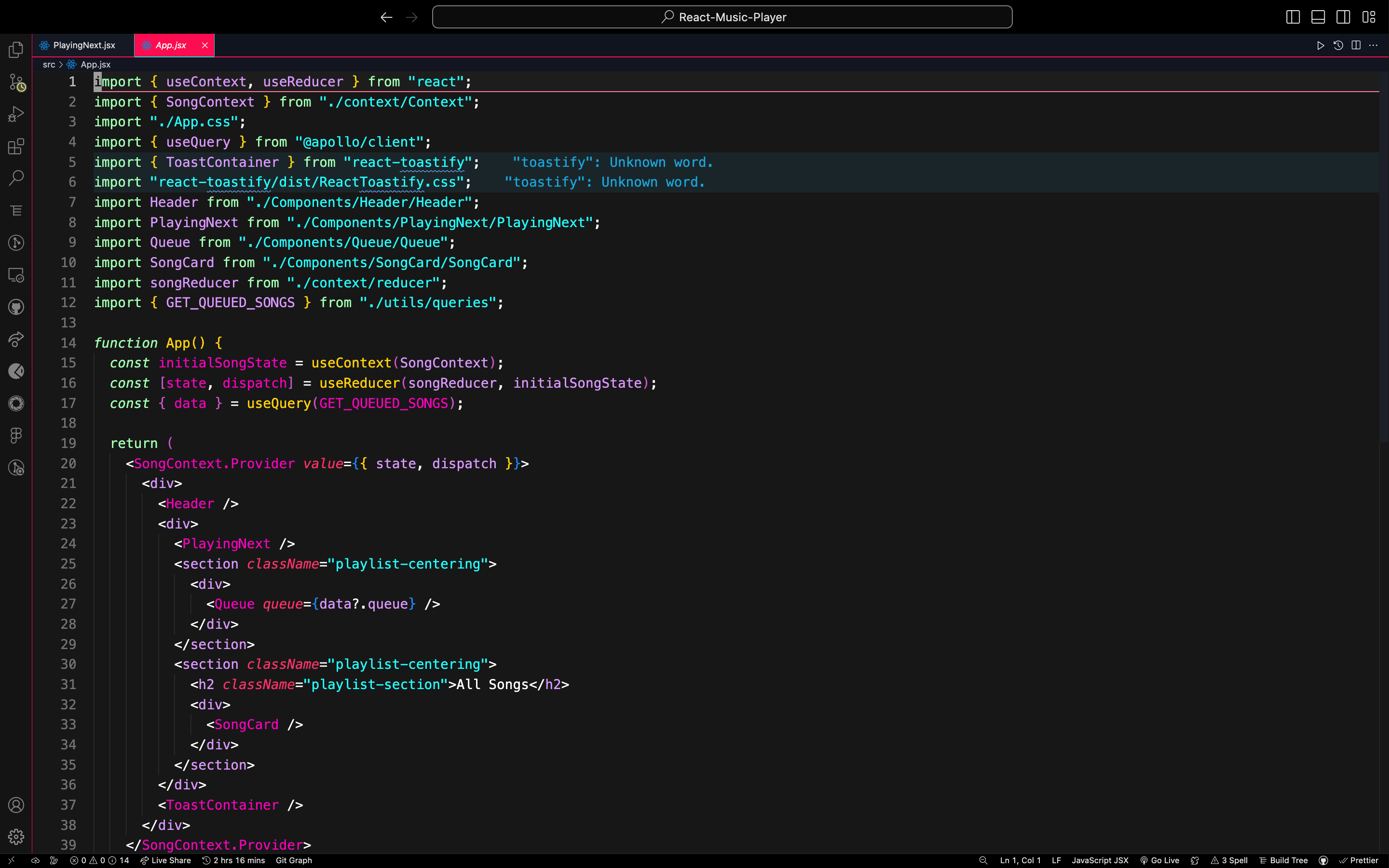Open Customize Layout menu
Image resolution: width=1389 pixels, height=868 pixels.
click(x=1369, y=17)
